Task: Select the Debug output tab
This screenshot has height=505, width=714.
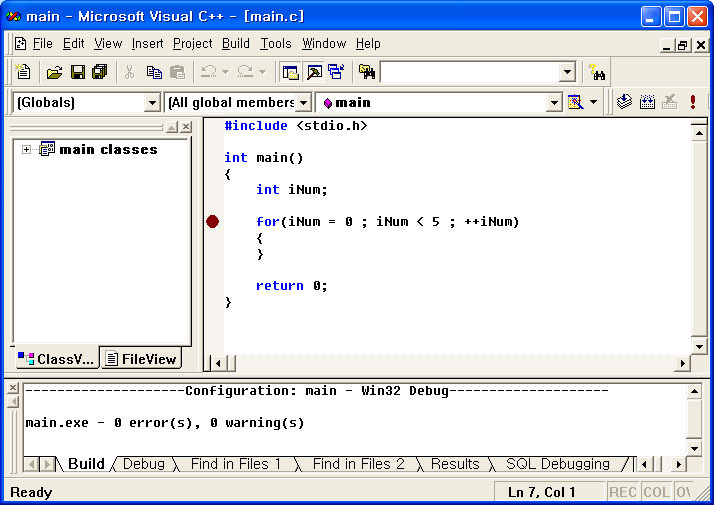Action: coord(143,464)
